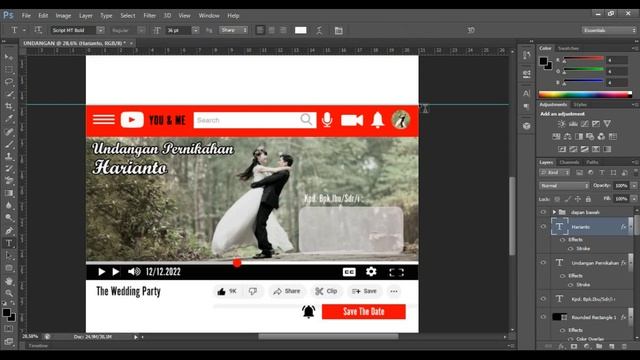Select the Move tool
The height and width of the screenshot is (360, 640).
click(x=9, y=57)
